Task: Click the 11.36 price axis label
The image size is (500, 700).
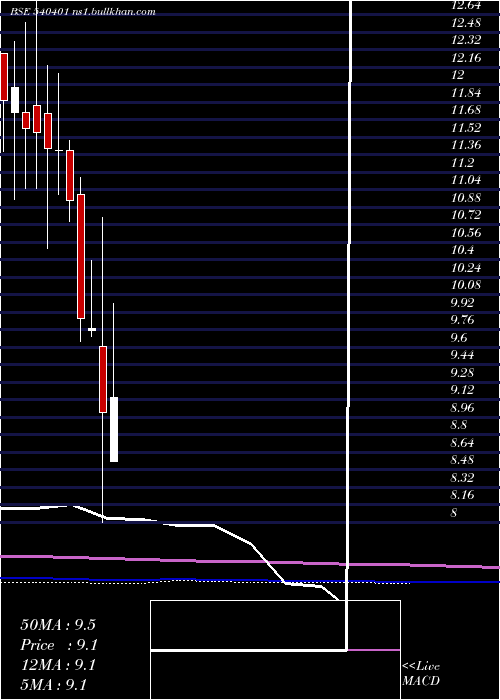Action: pyautogui.click(x=467, y=145)
